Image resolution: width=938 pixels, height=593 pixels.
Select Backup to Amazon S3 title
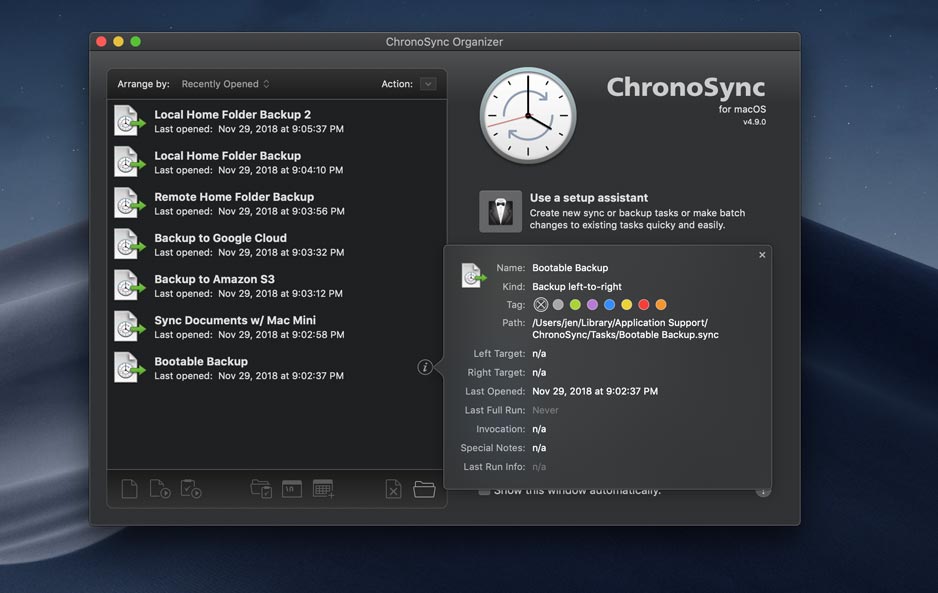(x=214, y=279)
